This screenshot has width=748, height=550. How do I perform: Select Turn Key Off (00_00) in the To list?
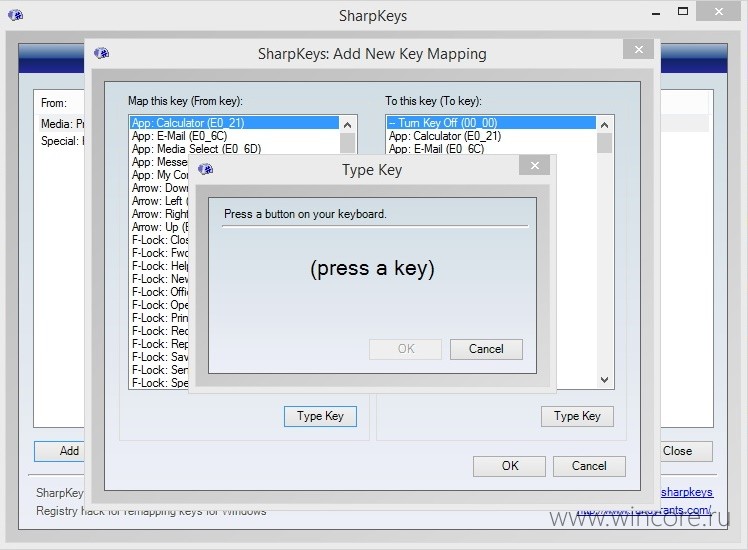coord(491,123)
